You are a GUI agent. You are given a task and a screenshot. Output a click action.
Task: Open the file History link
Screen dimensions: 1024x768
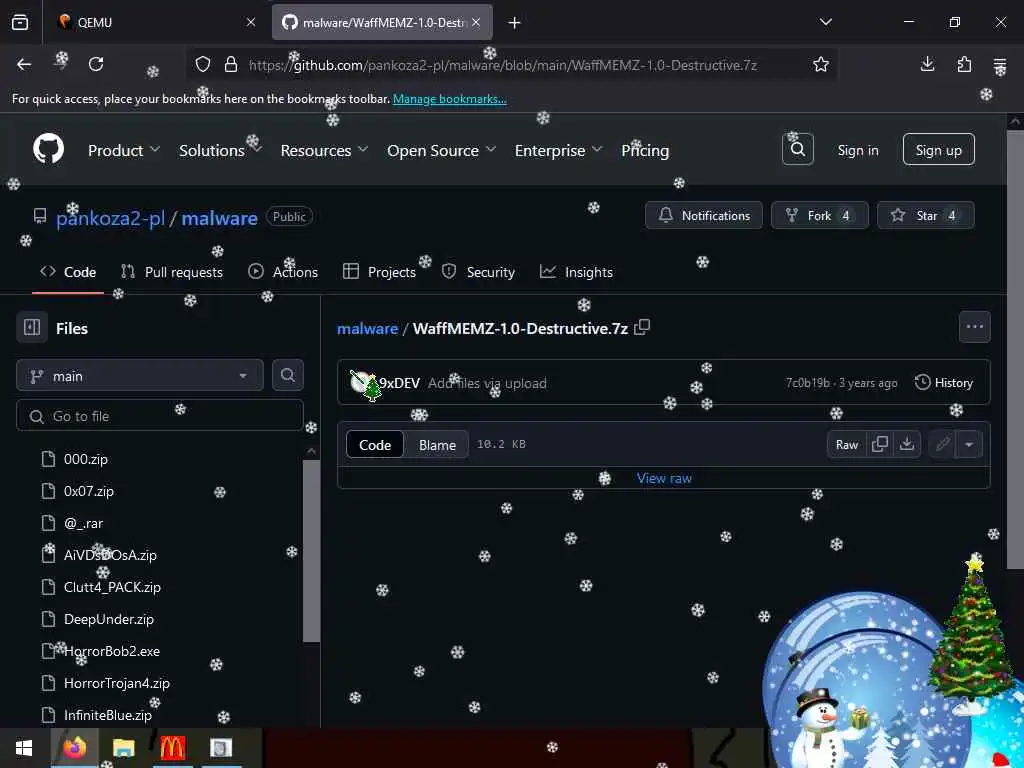pyautogui.click(x=944, y=383)
